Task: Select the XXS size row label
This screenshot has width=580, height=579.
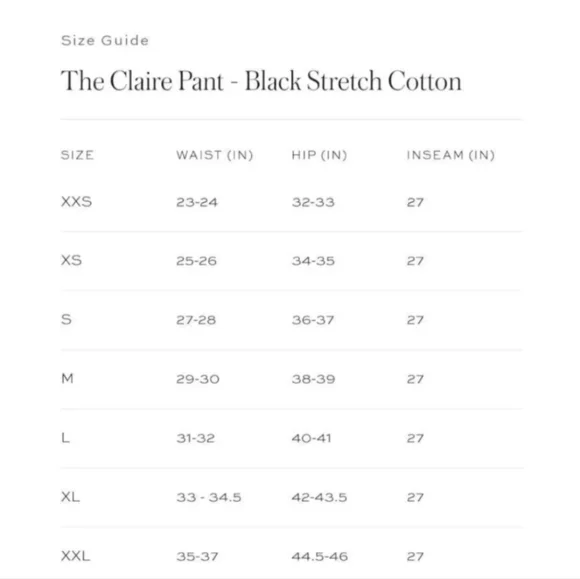Action: (76, 202)
